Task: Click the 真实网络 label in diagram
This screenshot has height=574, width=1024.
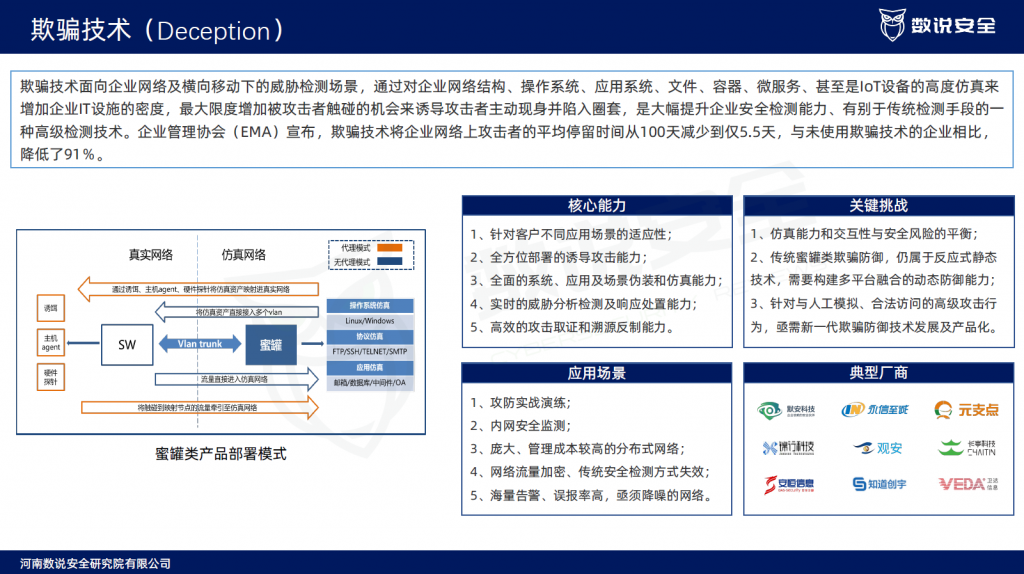Action: click(x=151, y=255)
